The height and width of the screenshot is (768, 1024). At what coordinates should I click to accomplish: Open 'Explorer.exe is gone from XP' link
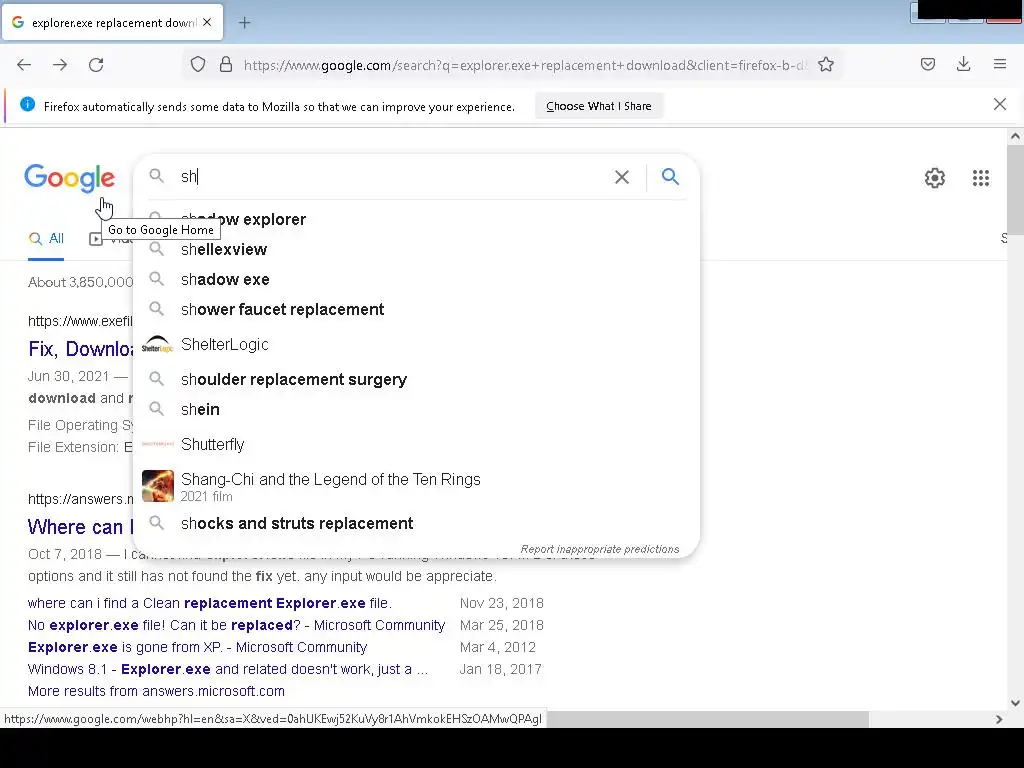(x=197, y=647)
